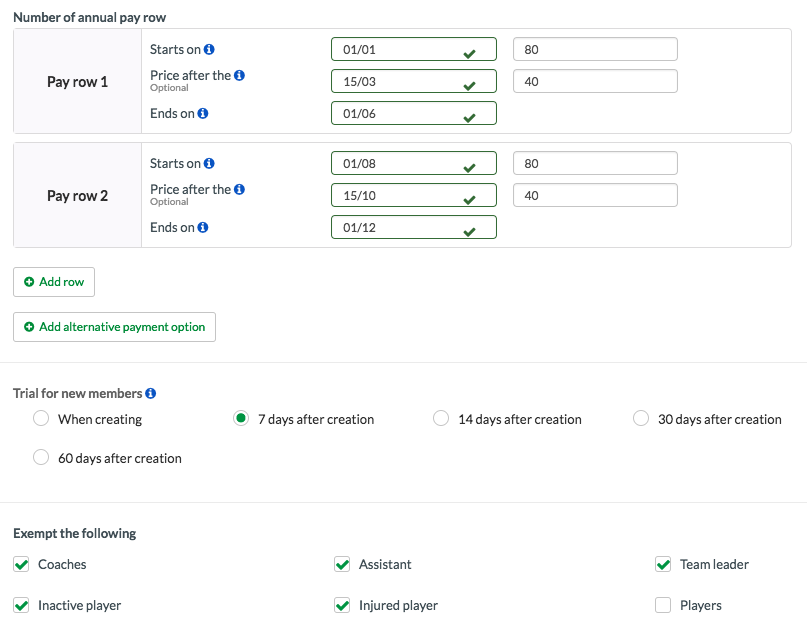This screenshot has height=631, width=807.
Task: Uncheck the Coaches exemption
Action: click(x=21, y=564)
